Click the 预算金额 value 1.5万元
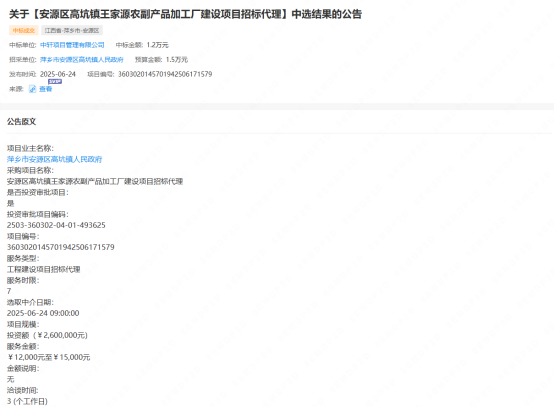The image size is (554, 407). 177,60
